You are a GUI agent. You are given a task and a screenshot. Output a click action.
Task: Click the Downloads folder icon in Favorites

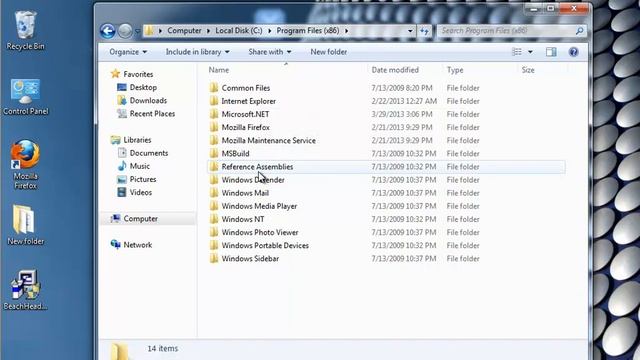[122, 100]
